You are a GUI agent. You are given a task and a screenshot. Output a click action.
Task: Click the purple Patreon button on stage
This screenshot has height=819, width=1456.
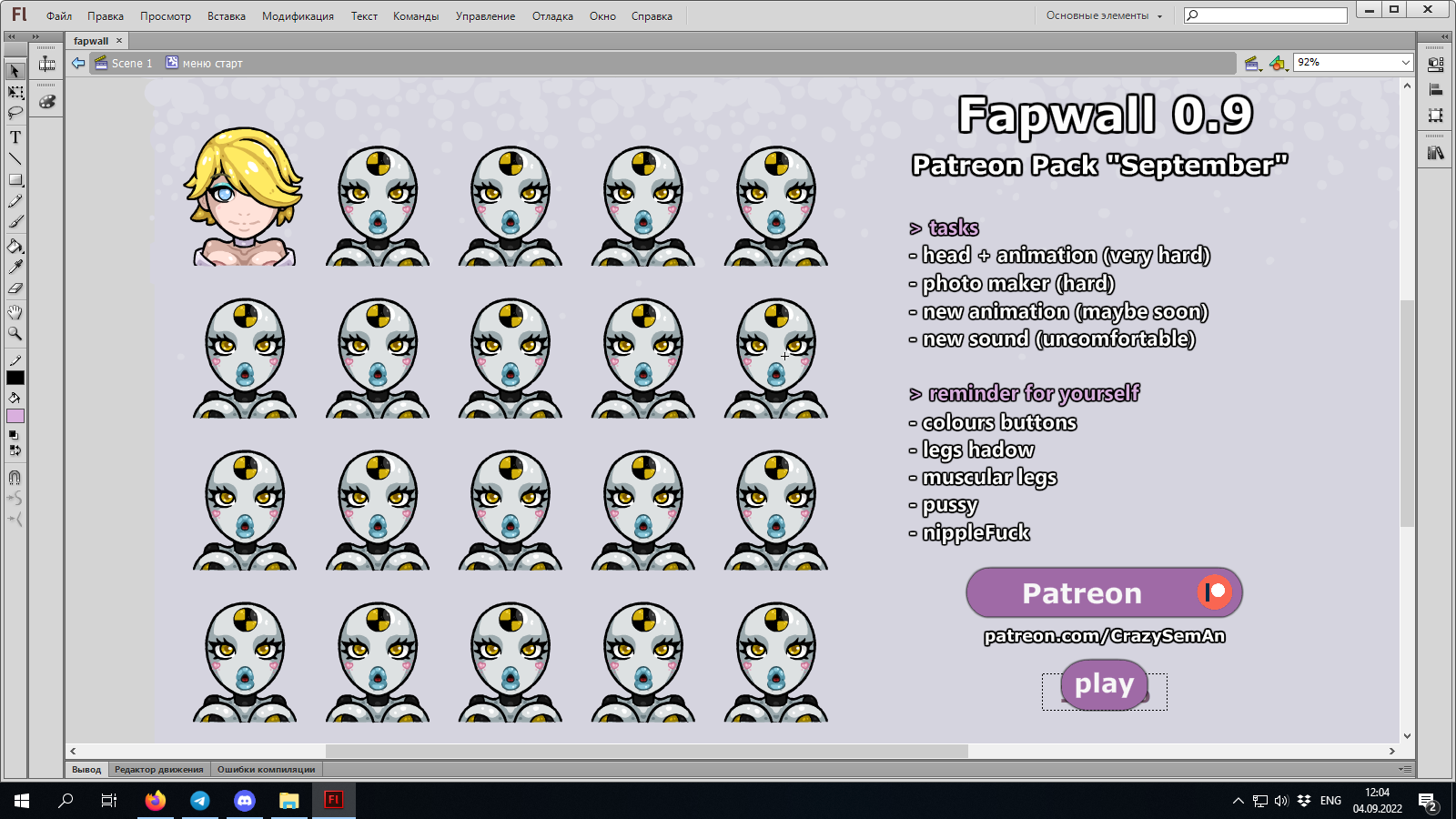tap(1104, 592)
